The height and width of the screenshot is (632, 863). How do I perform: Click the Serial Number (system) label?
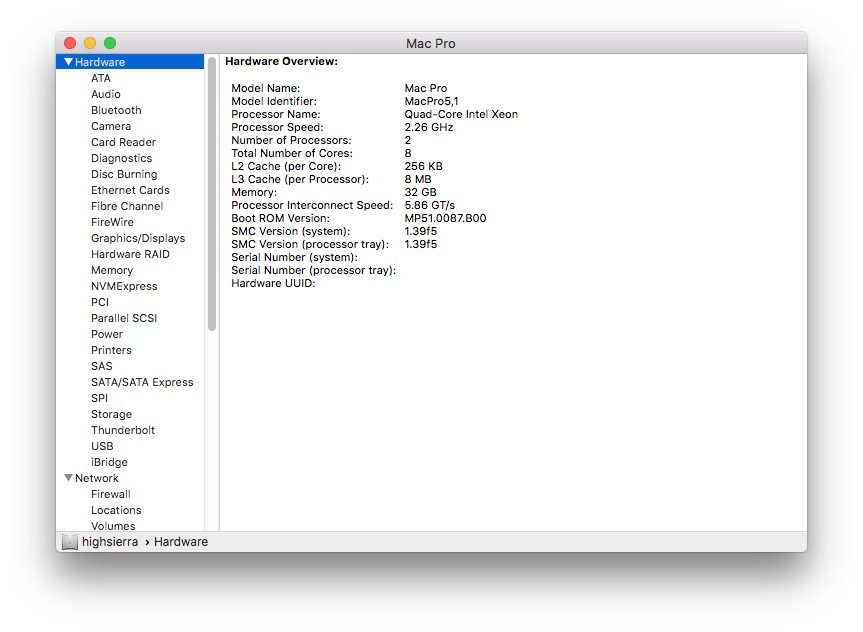coord(294,257)
